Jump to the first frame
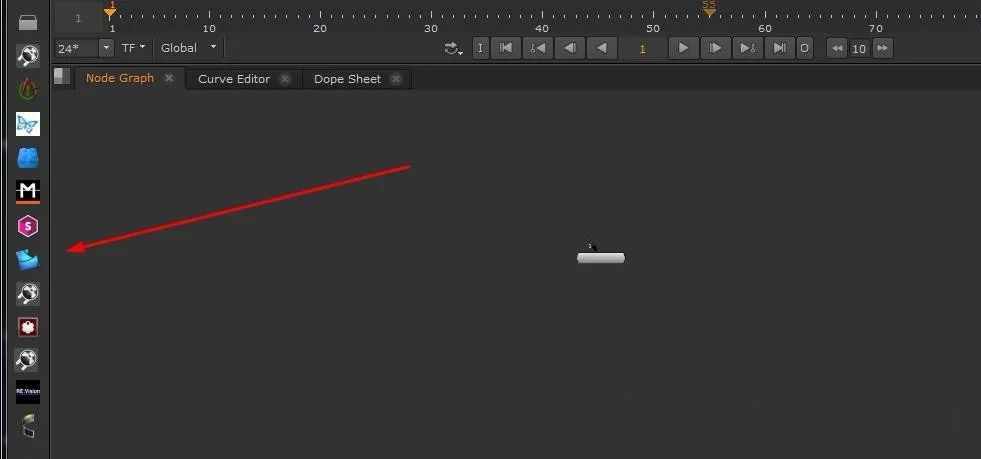 point(506,48)
